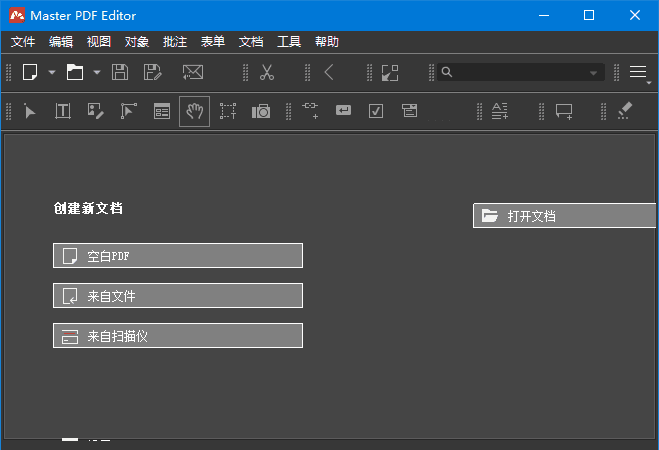The image size is (659, 450).
Task: Click the Open folder toolbar icon
Action: 75,72
